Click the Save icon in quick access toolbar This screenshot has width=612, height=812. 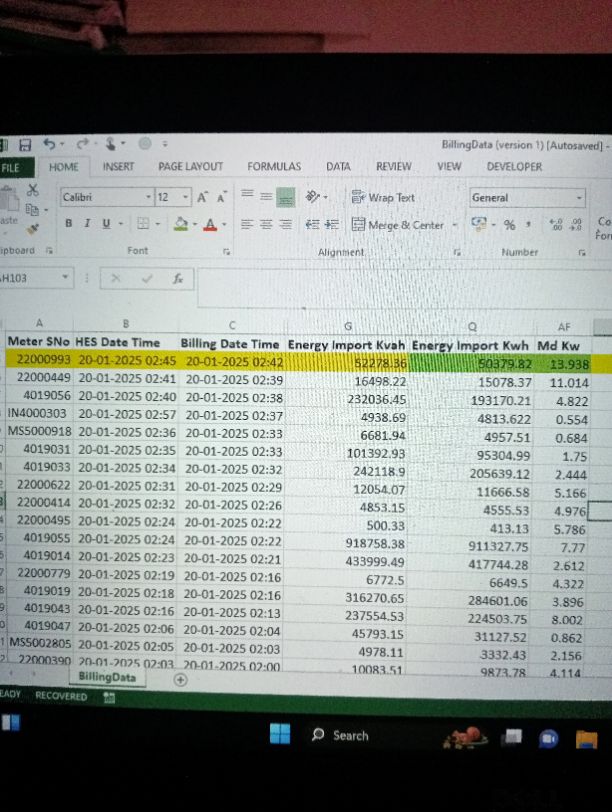pos(25,144)
